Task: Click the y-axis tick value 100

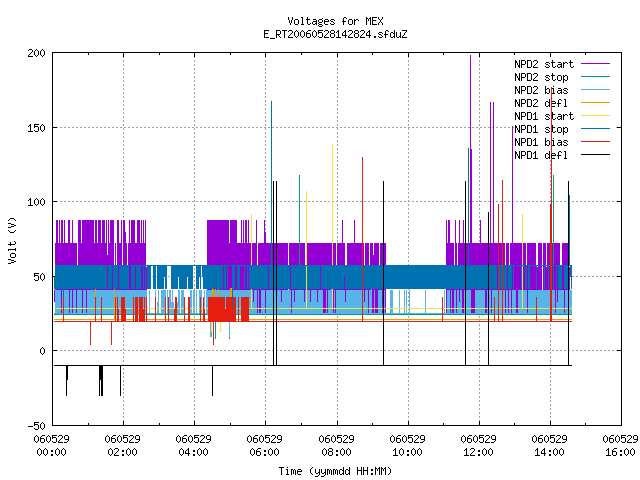Action: [36, 202]
